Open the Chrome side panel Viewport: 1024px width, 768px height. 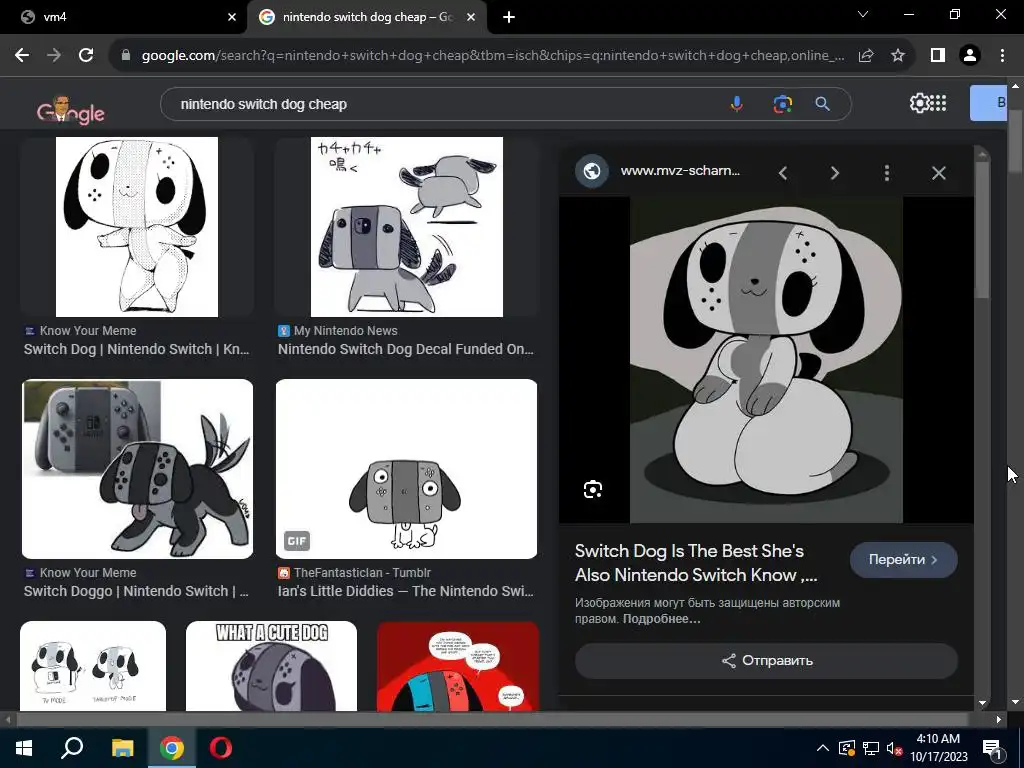pyautogui.click(x=938, y=56)
